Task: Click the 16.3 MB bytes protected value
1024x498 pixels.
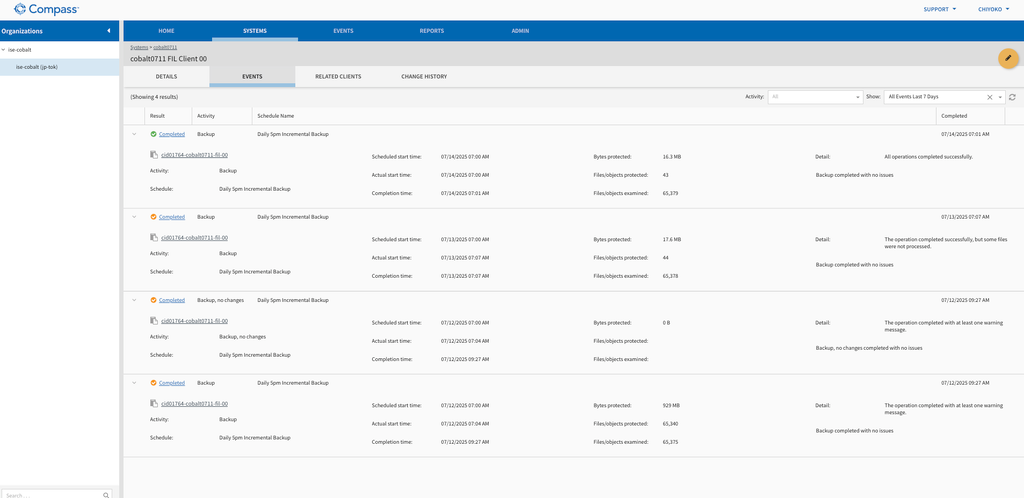Action: pos(672,157)
